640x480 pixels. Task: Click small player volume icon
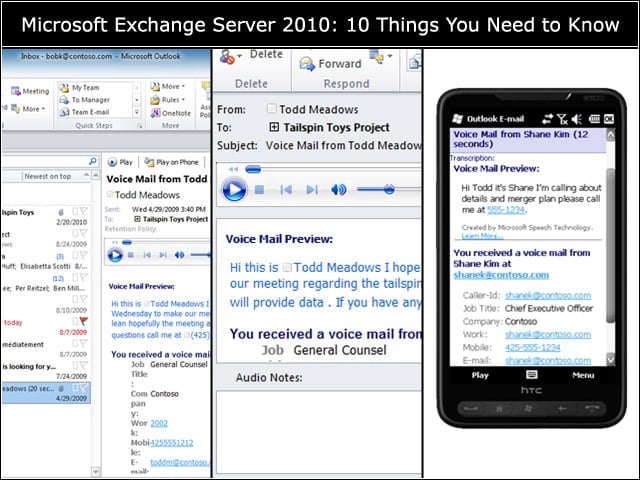179,255
